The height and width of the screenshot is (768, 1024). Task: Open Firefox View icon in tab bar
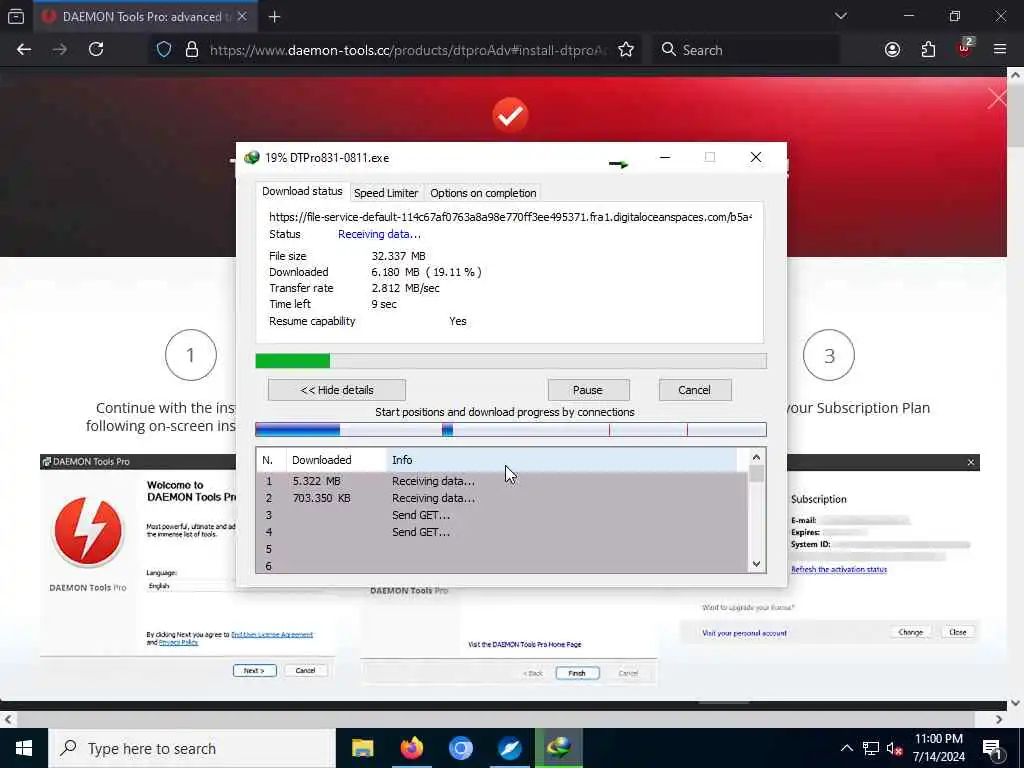click(16, 16)
